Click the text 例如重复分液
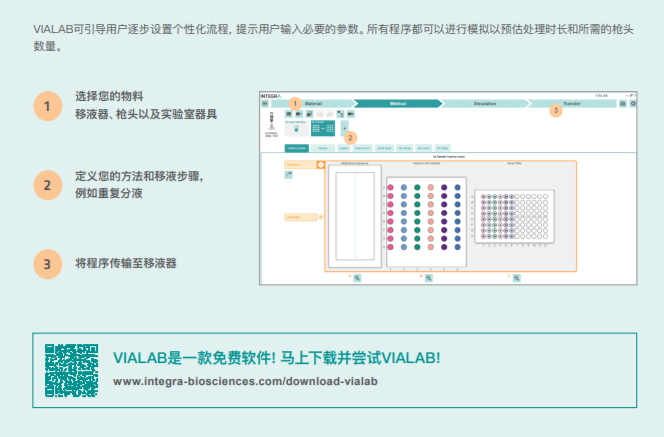This screenshot has width=664, height=437. 109,193
